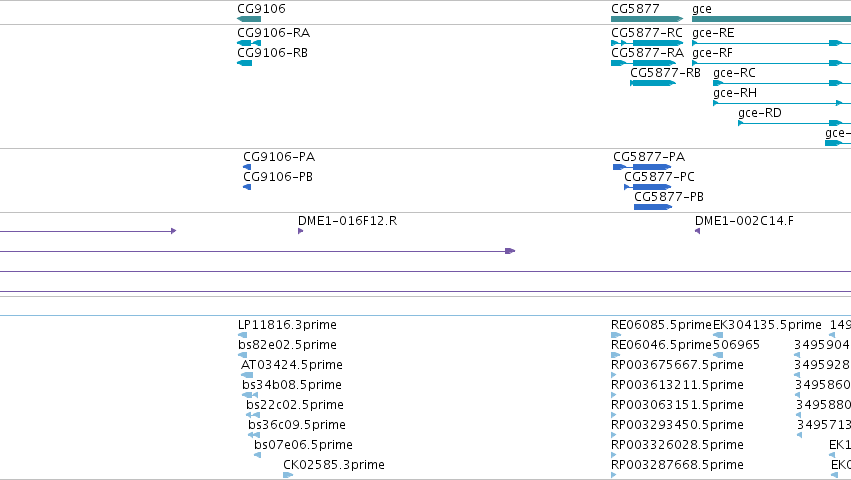
Task: Select the DME1-016F12.R arrow marker
Action: pos(301,231)
